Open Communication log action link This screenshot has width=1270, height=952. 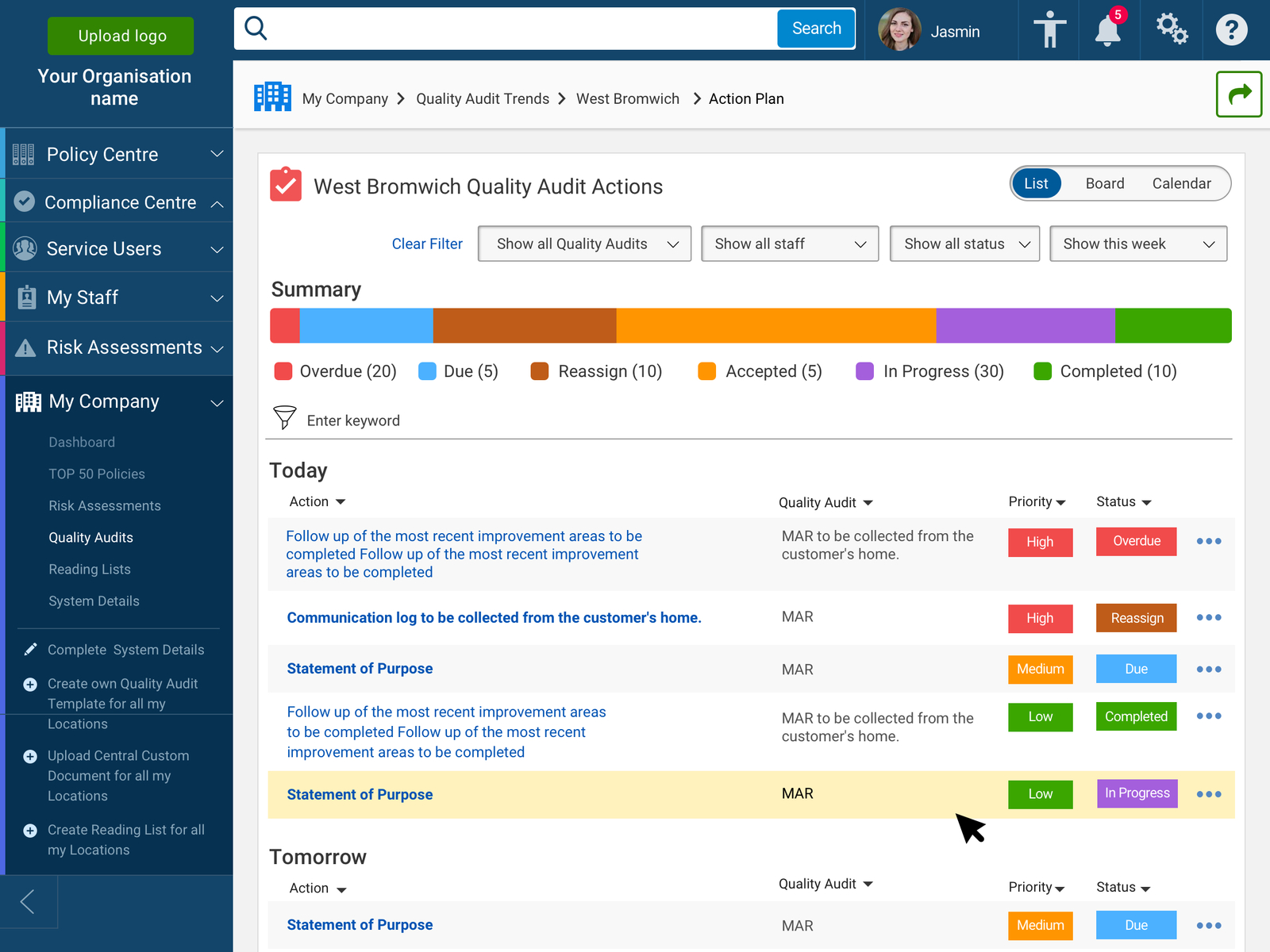point(494,617)
